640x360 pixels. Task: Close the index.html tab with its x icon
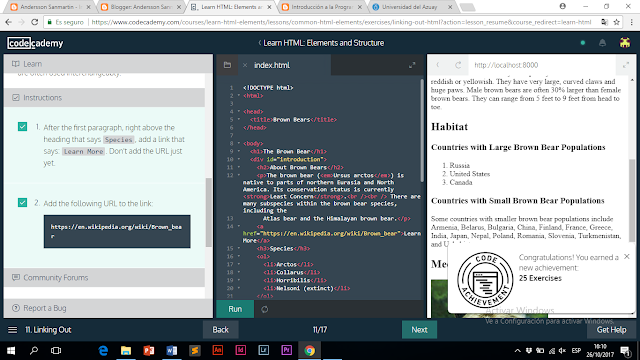(x=245, y=65)
